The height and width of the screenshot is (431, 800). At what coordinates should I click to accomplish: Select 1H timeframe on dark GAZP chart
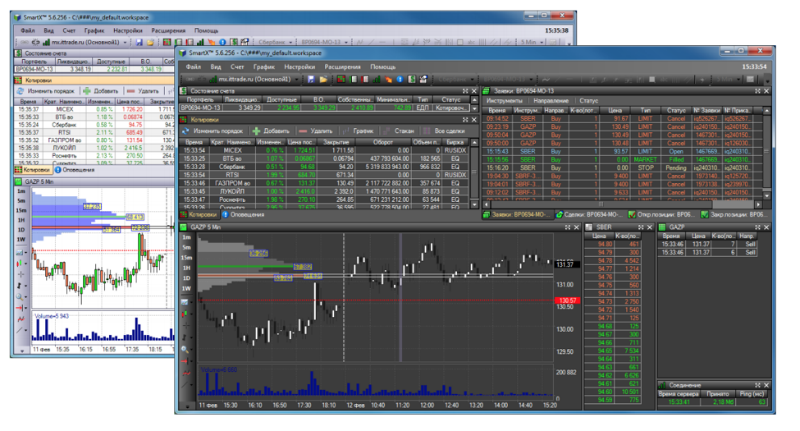tap(186, 268)
